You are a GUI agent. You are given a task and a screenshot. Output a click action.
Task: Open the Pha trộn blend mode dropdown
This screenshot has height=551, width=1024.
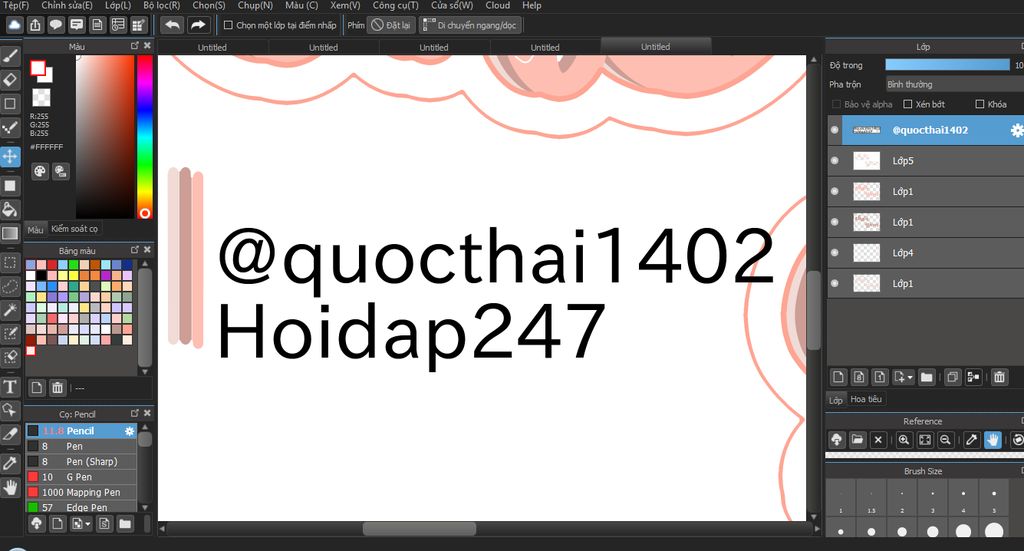[x=954, y=84]
